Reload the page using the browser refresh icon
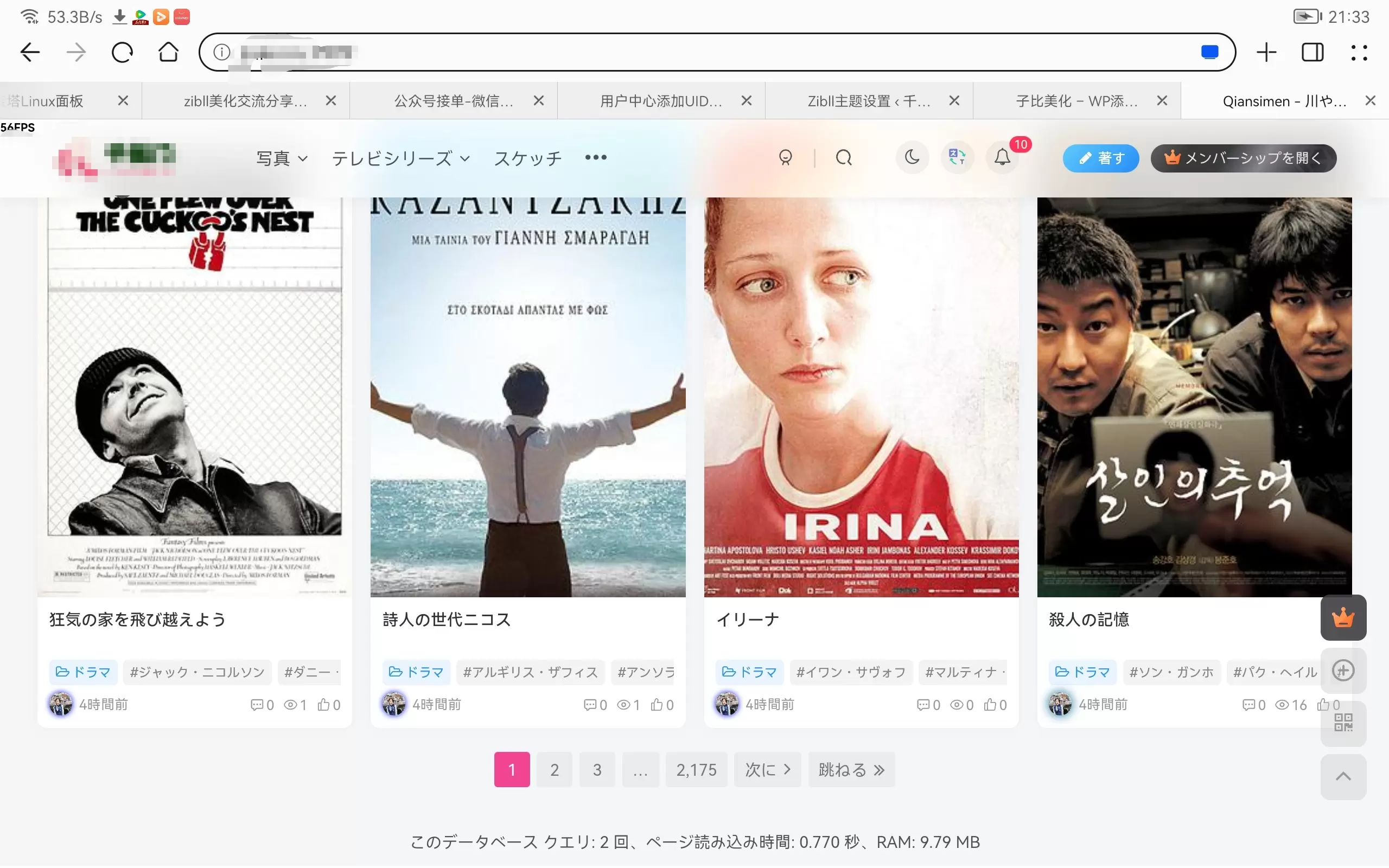Image resolution: width=1389 pixels, height=868 pixels. pyautogui.click(x=122, y=53)
